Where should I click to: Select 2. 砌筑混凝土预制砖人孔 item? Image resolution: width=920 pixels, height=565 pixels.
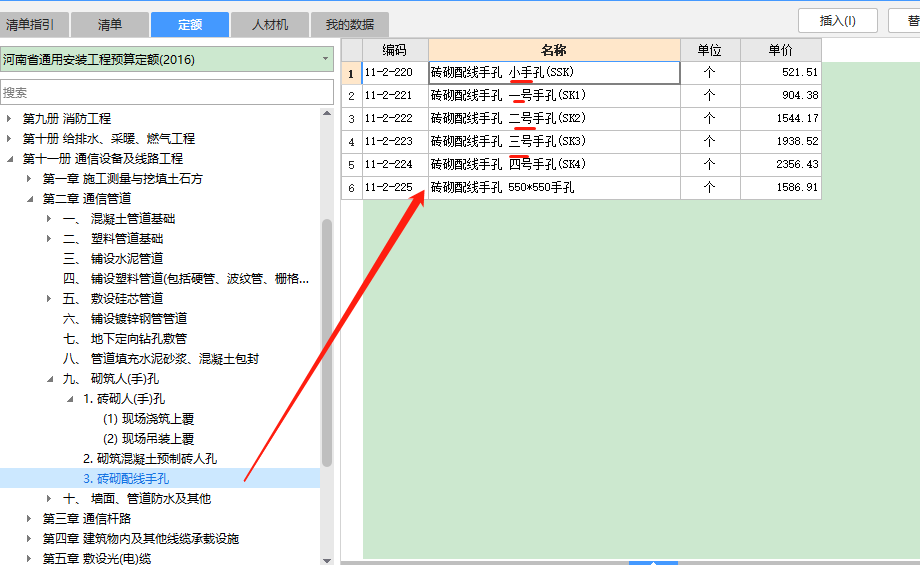click(150, 459)
